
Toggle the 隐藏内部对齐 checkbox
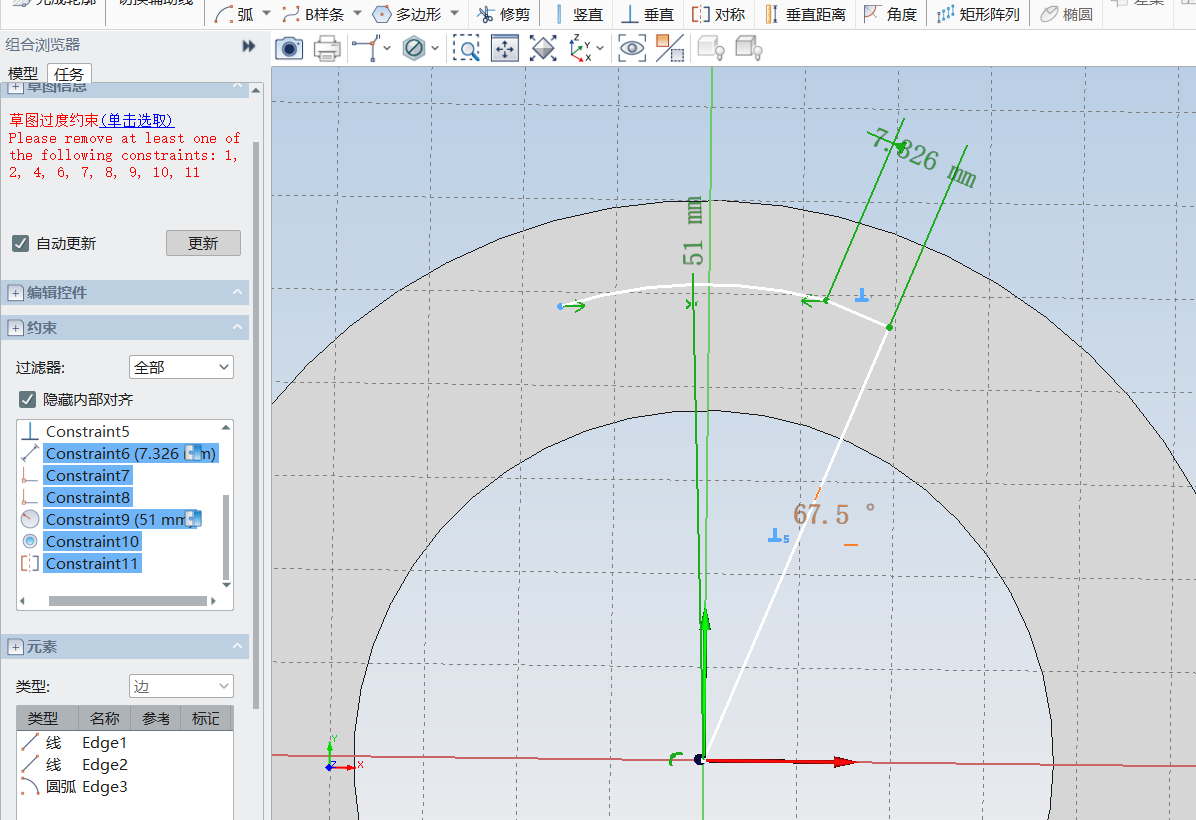point(28,400)
